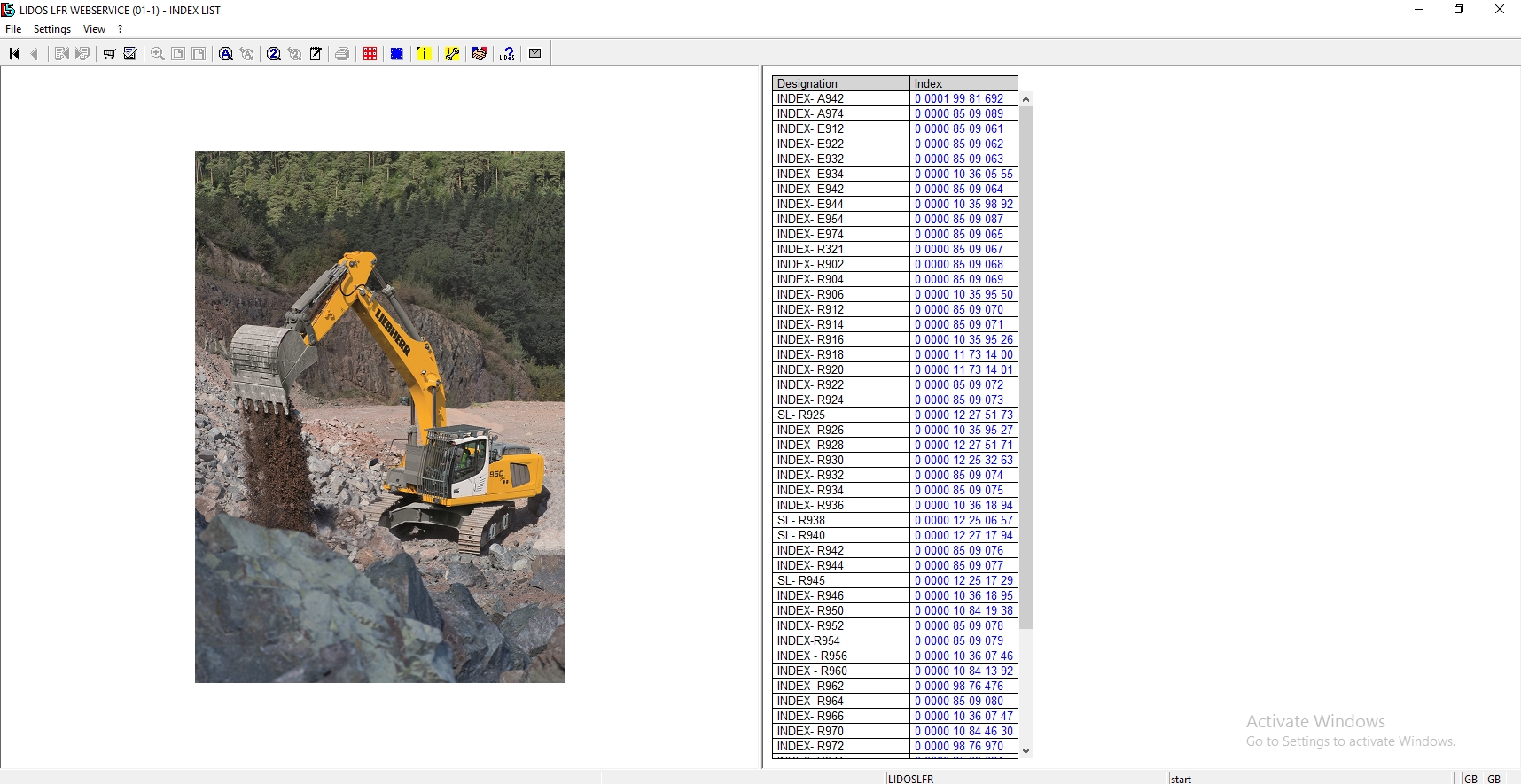
Task: Click the handshake icon in toolbar
Action: pos(480,54)
